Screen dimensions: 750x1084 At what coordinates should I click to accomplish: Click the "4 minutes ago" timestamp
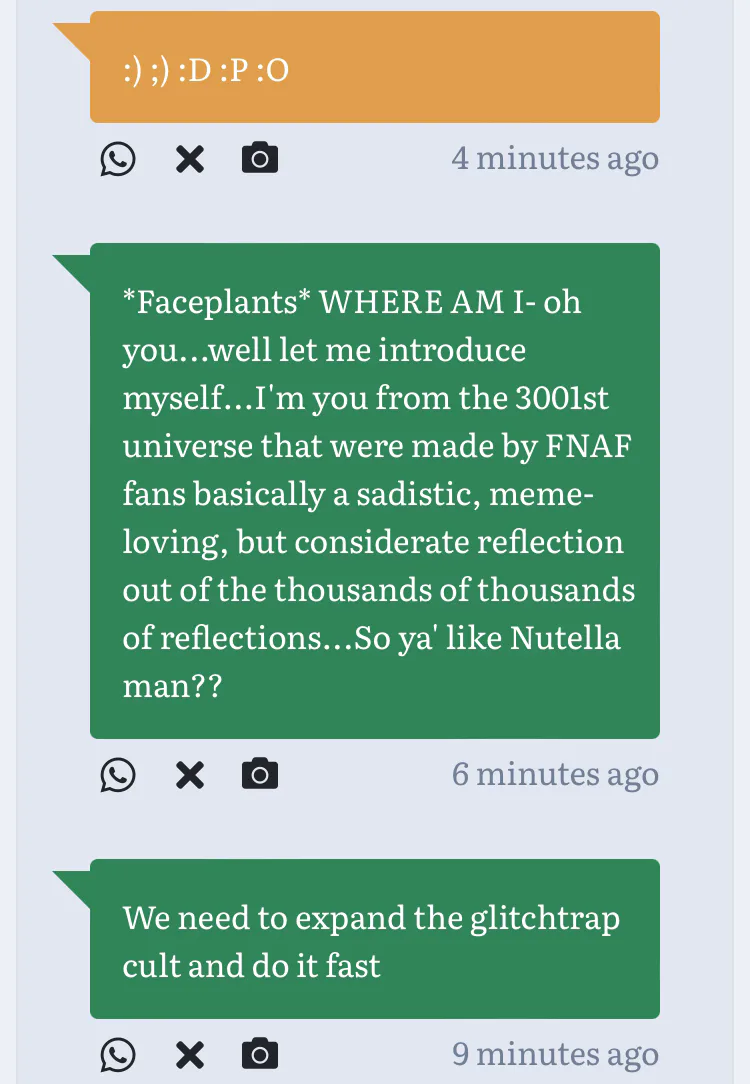pos(555,159)
